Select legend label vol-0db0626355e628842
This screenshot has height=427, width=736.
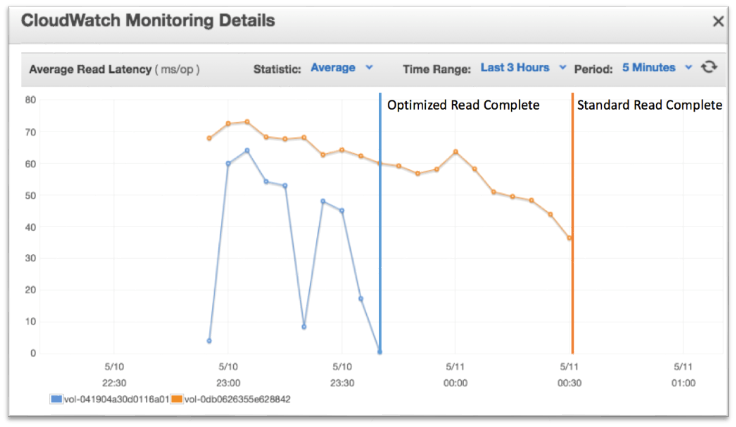click(x=238, y=399)
